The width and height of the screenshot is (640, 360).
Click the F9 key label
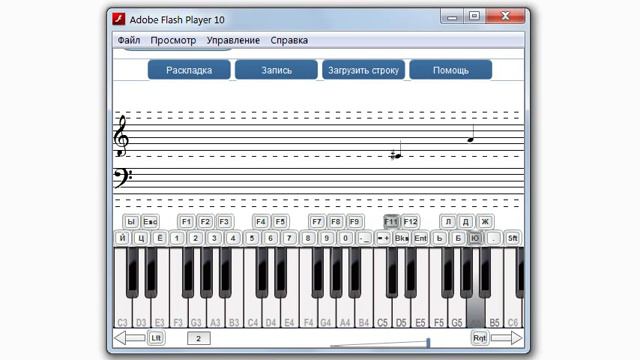click(354, 222)
